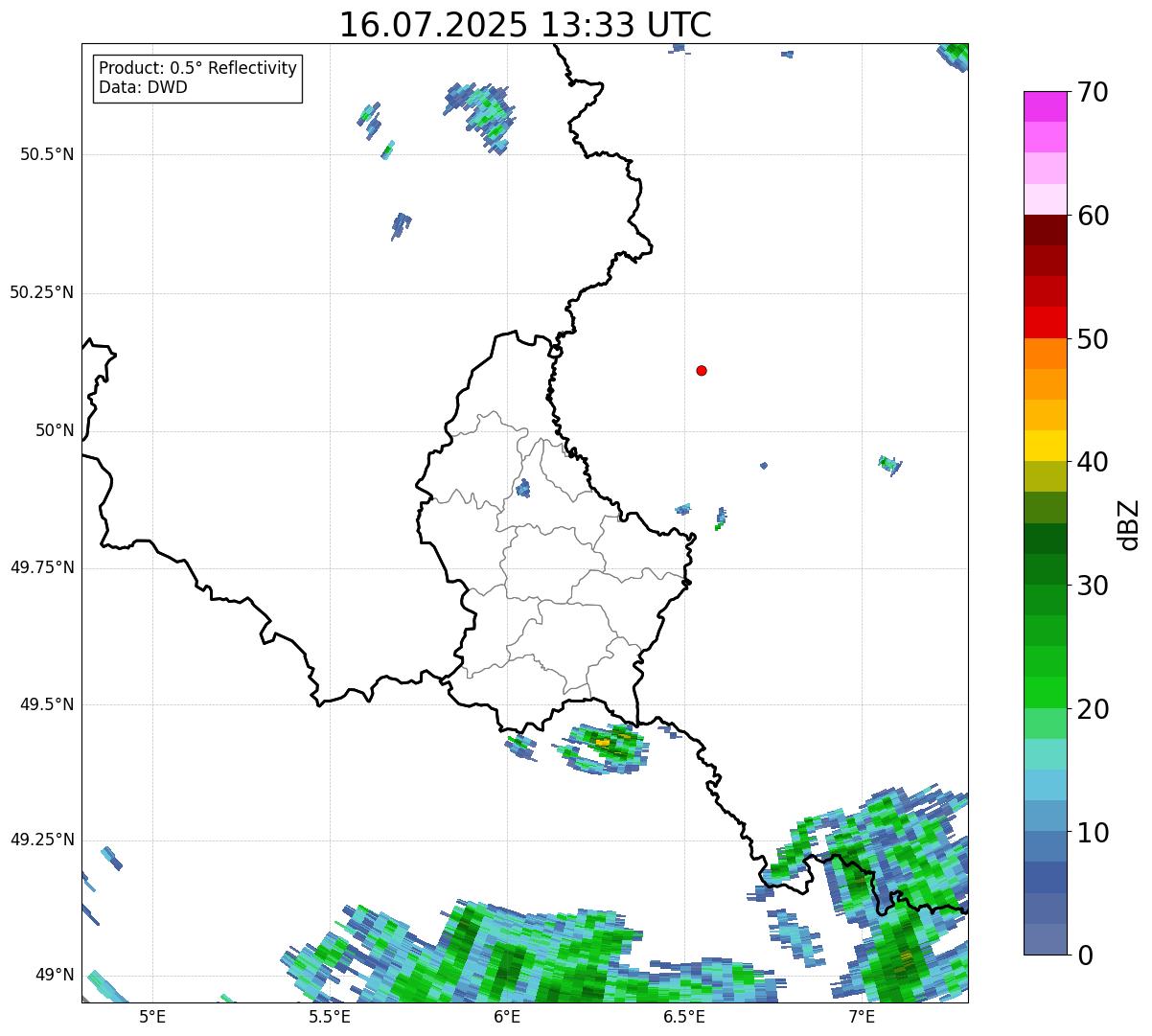Click the colorbar 30 tick label

click(1093, 586)
